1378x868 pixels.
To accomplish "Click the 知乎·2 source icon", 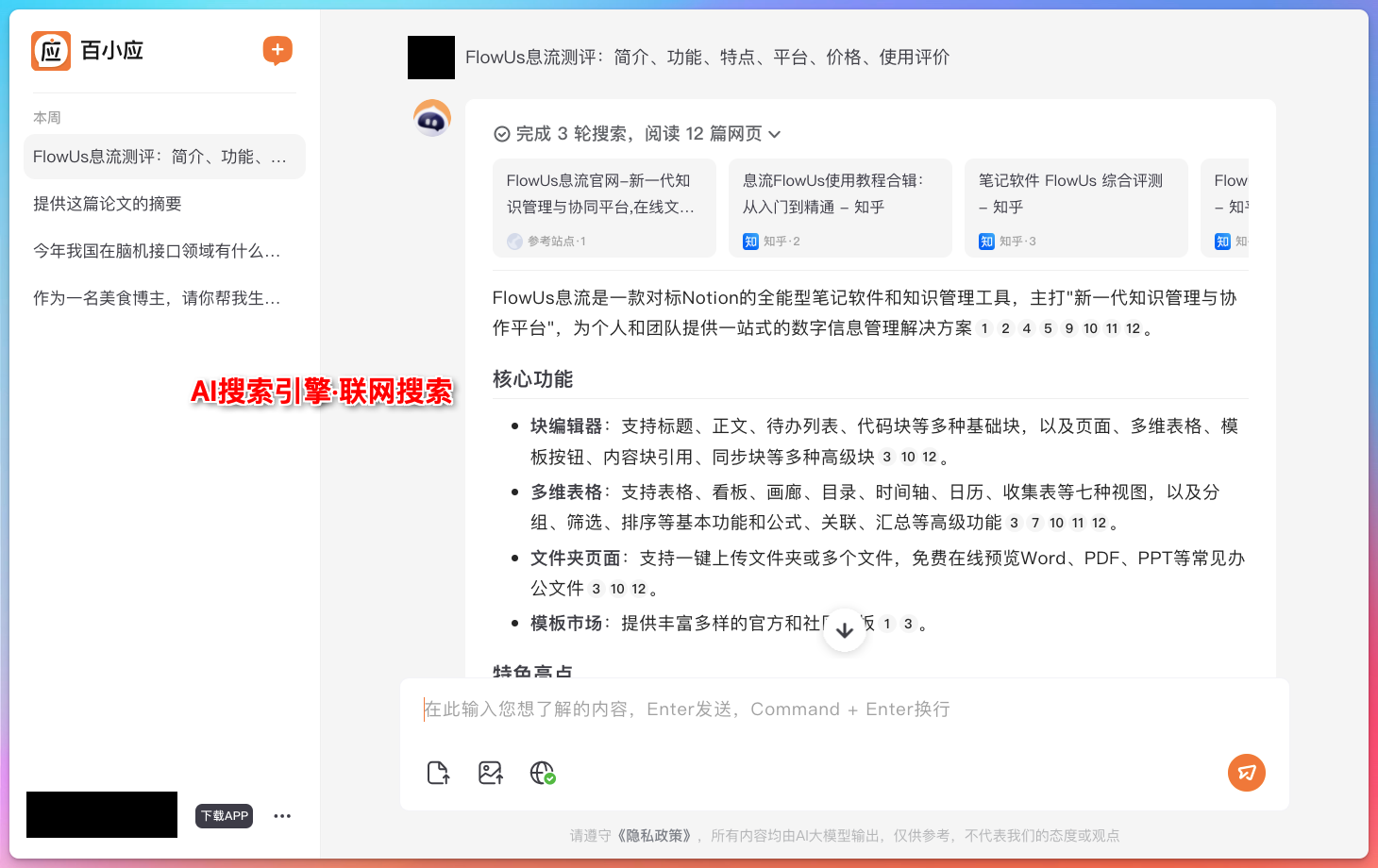I will pos(751,242).
